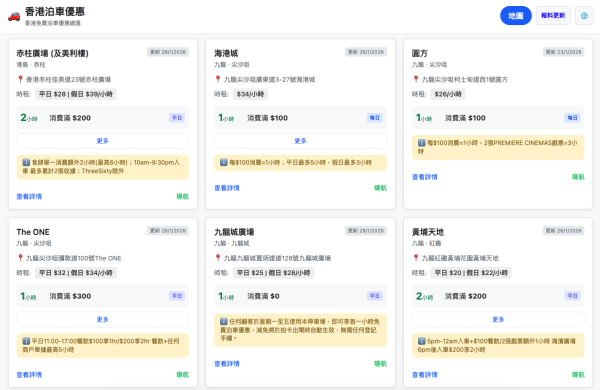Open 查看詳情 for 海港城

(227, 188)
